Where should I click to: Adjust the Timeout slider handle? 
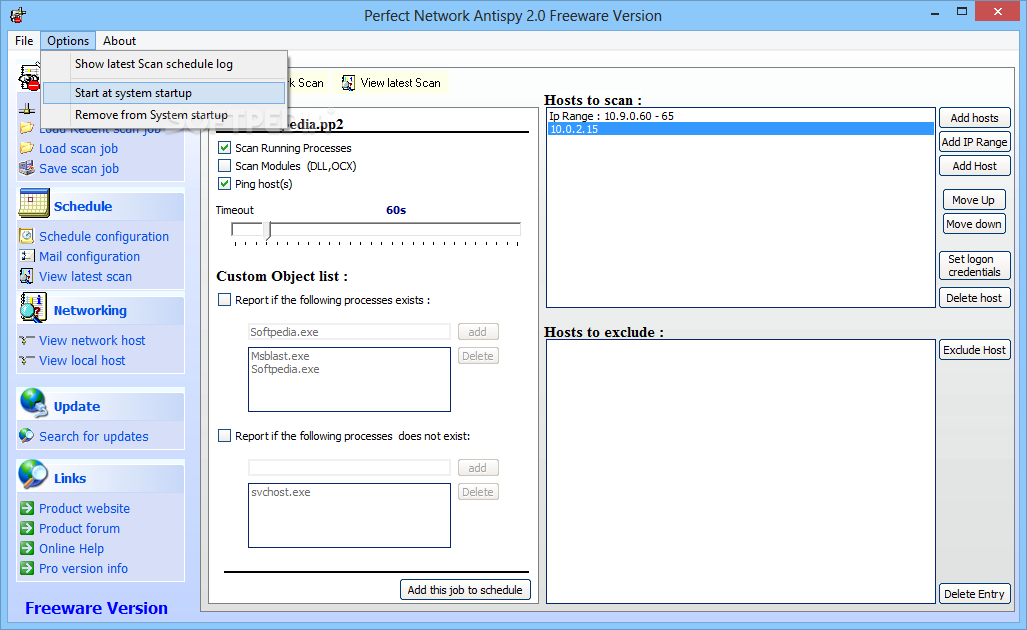click(x=268, y=230)
